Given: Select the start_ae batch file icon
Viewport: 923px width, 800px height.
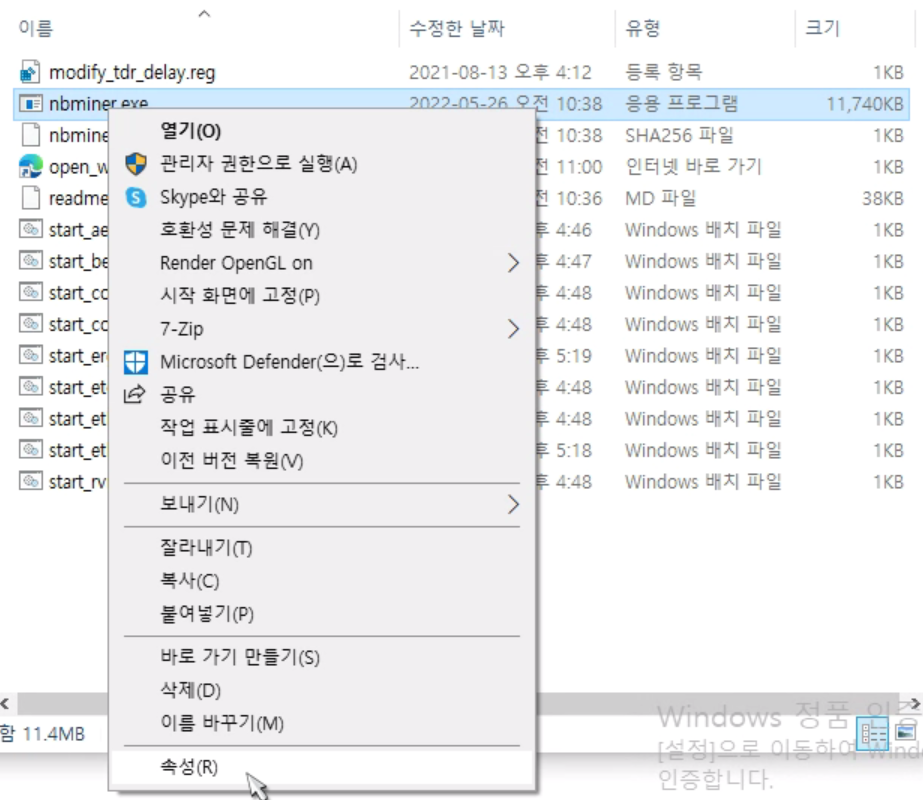Looking at the screenshot, I should click(31, 230).
